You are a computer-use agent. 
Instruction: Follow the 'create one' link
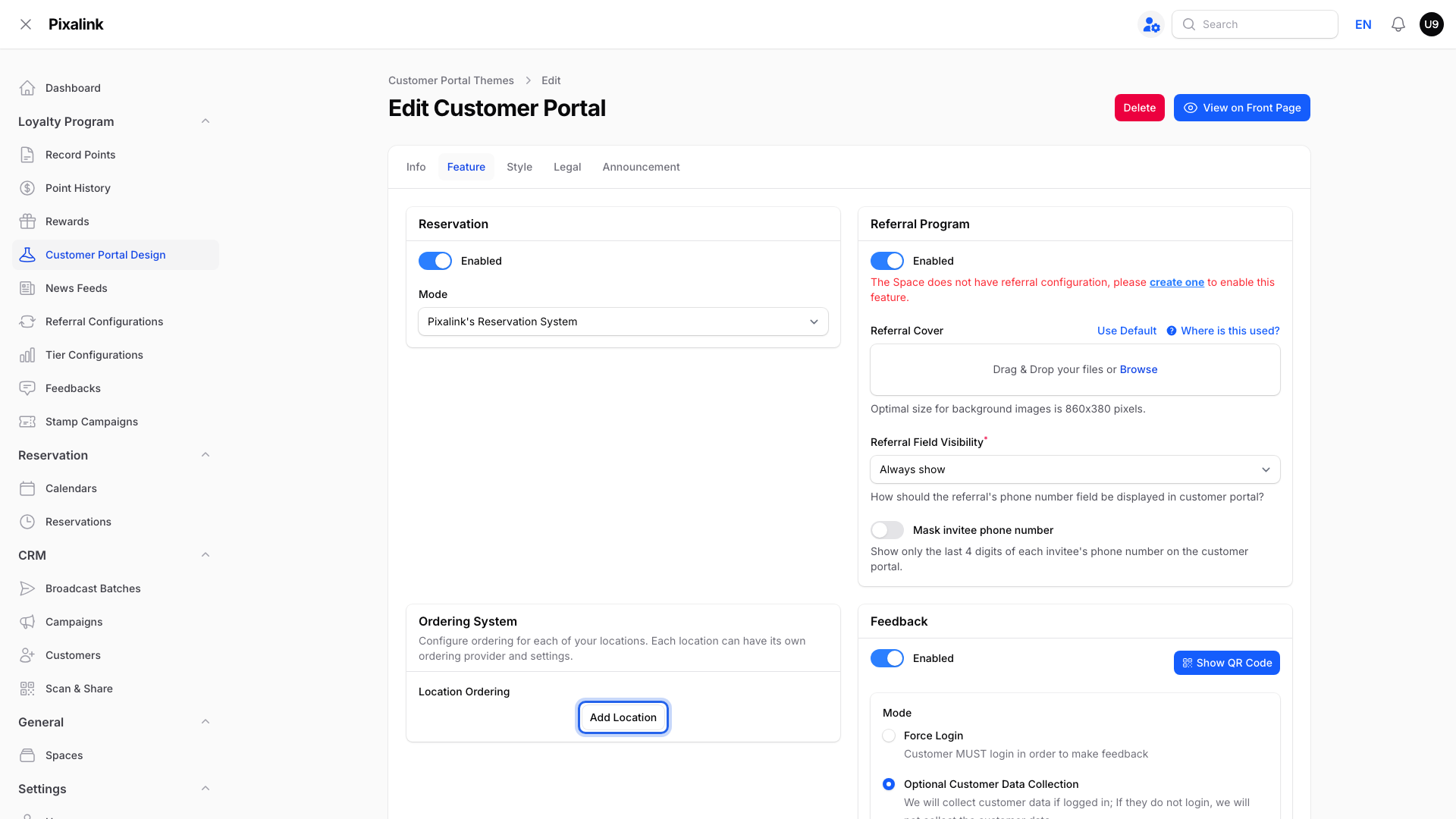click(1177, 282)
